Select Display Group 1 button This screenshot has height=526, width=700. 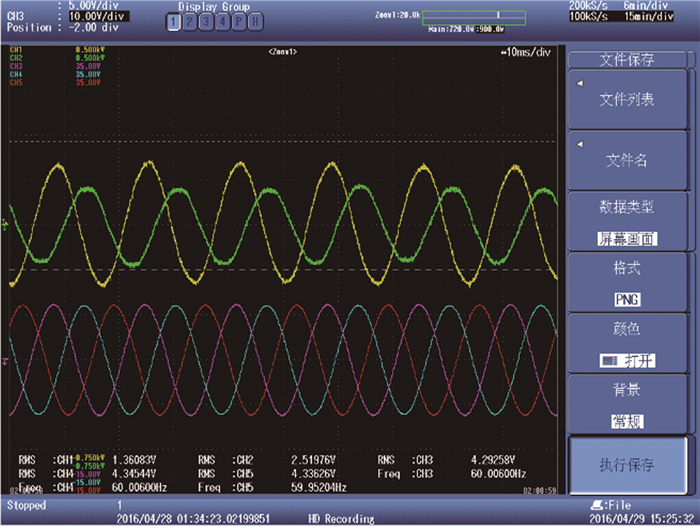pos(174,21)
